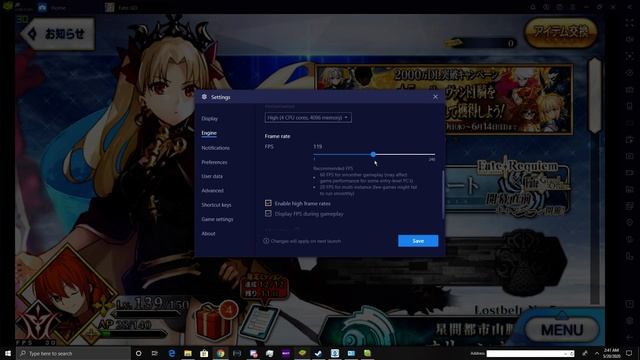Show hidden system tray icons
This screenshot has height=360, width=640.
[x=597, y=353]
